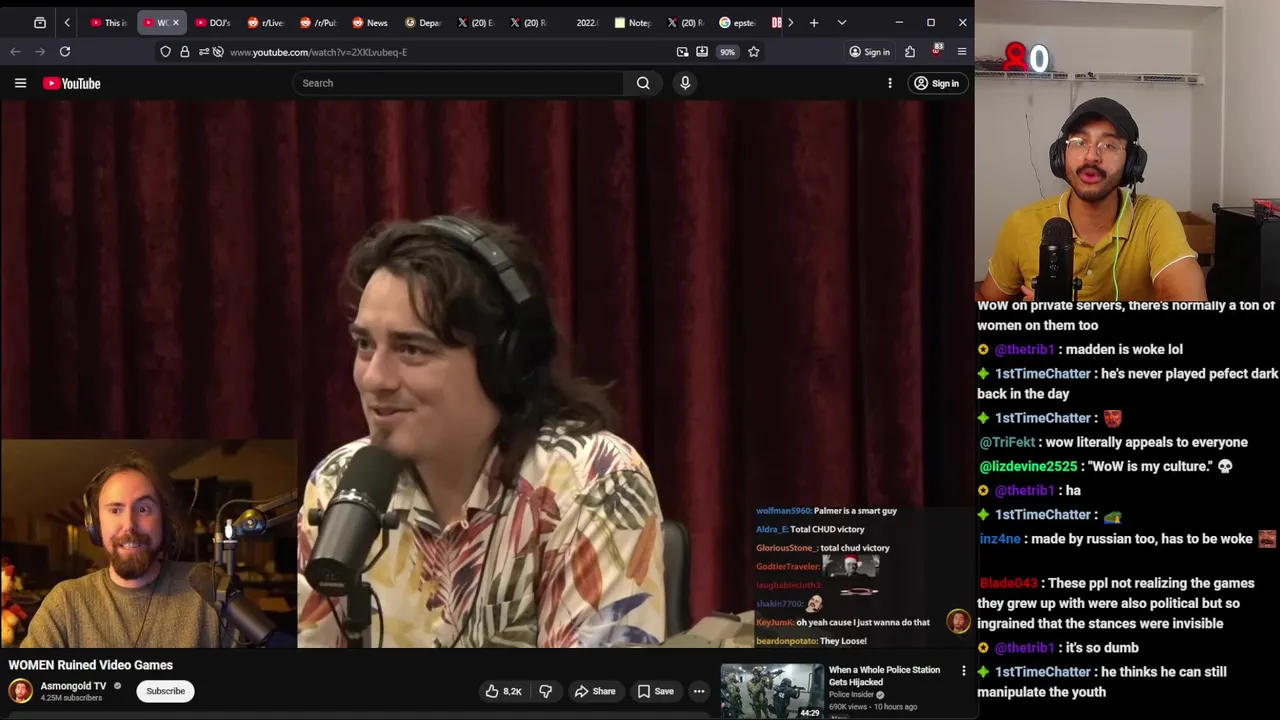The image size is (1280, 720).
Task: Click the blocked autoplay icon in address bar
Action: click(218, 52)
